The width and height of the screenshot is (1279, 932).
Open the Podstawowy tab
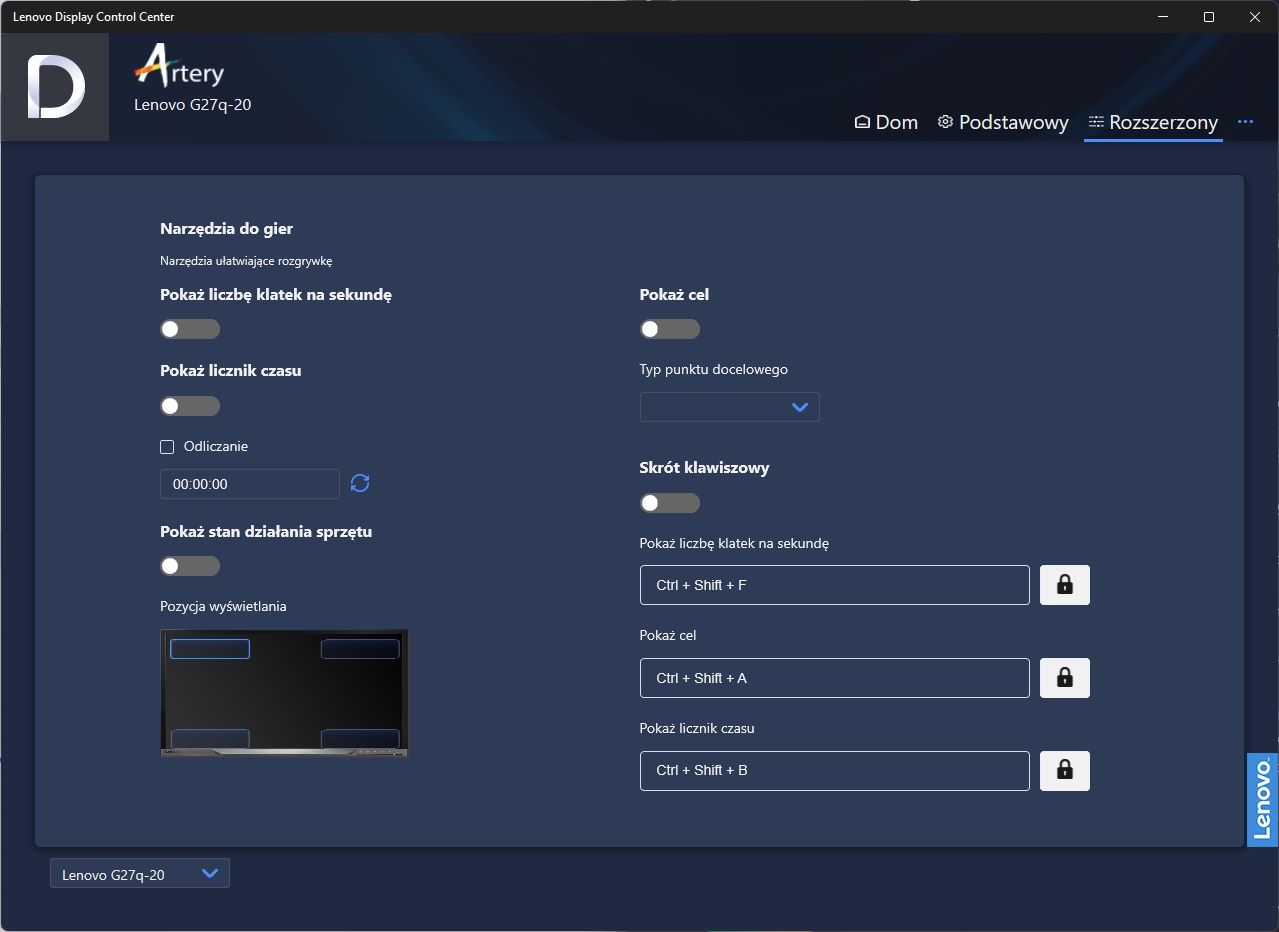(x=1003, y=122)
